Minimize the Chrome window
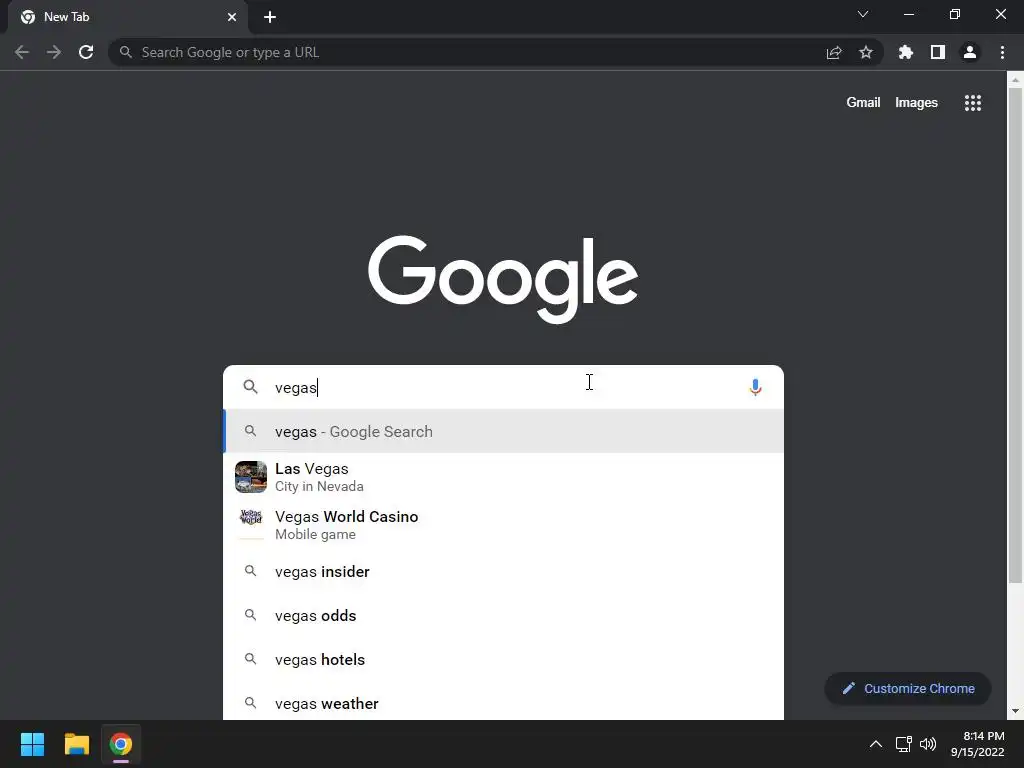This screenshot has height=768, width=1024. (x=908, y=14)
